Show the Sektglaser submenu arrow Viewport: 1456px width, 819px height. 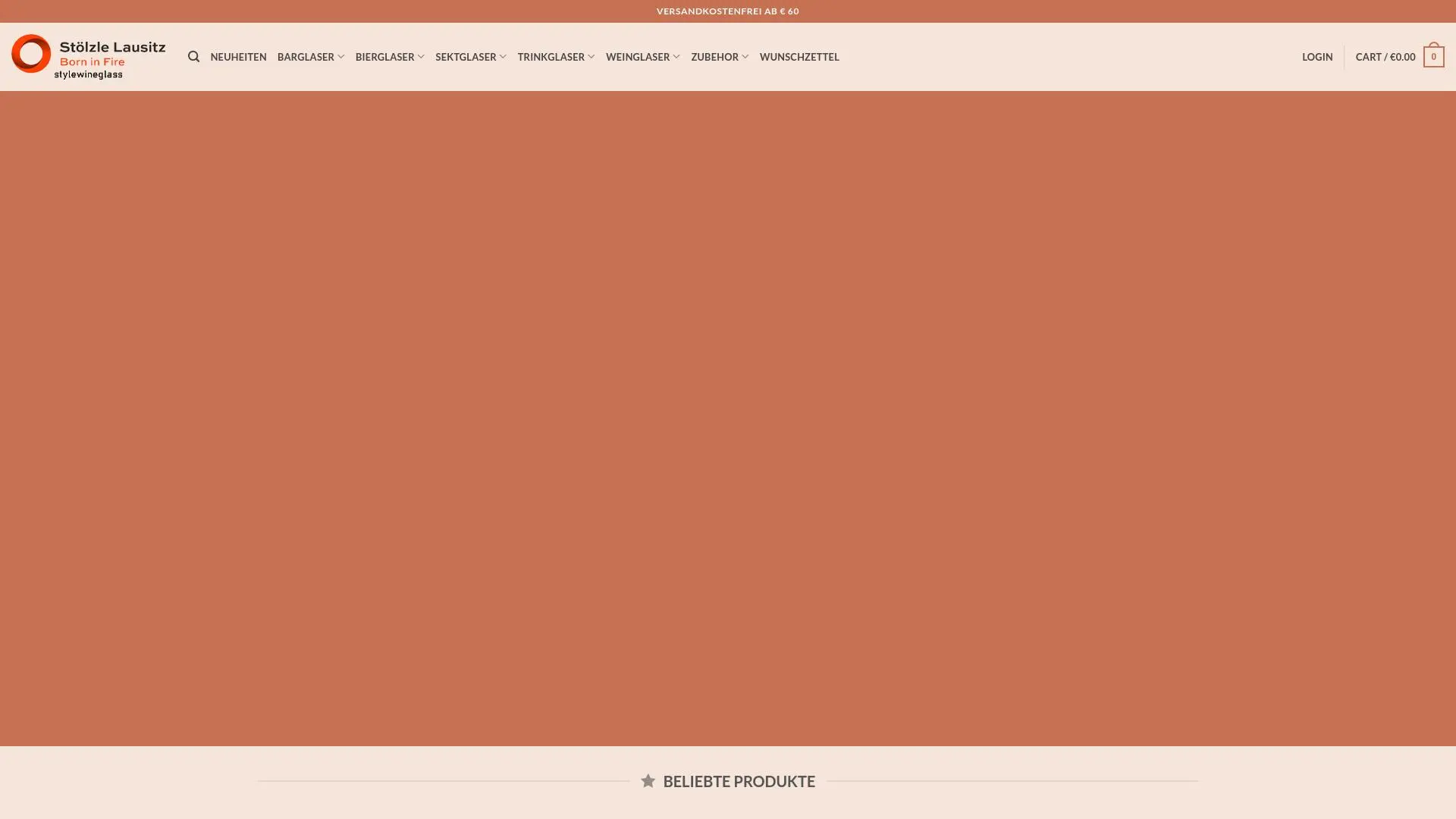click(x=503, y=57)
